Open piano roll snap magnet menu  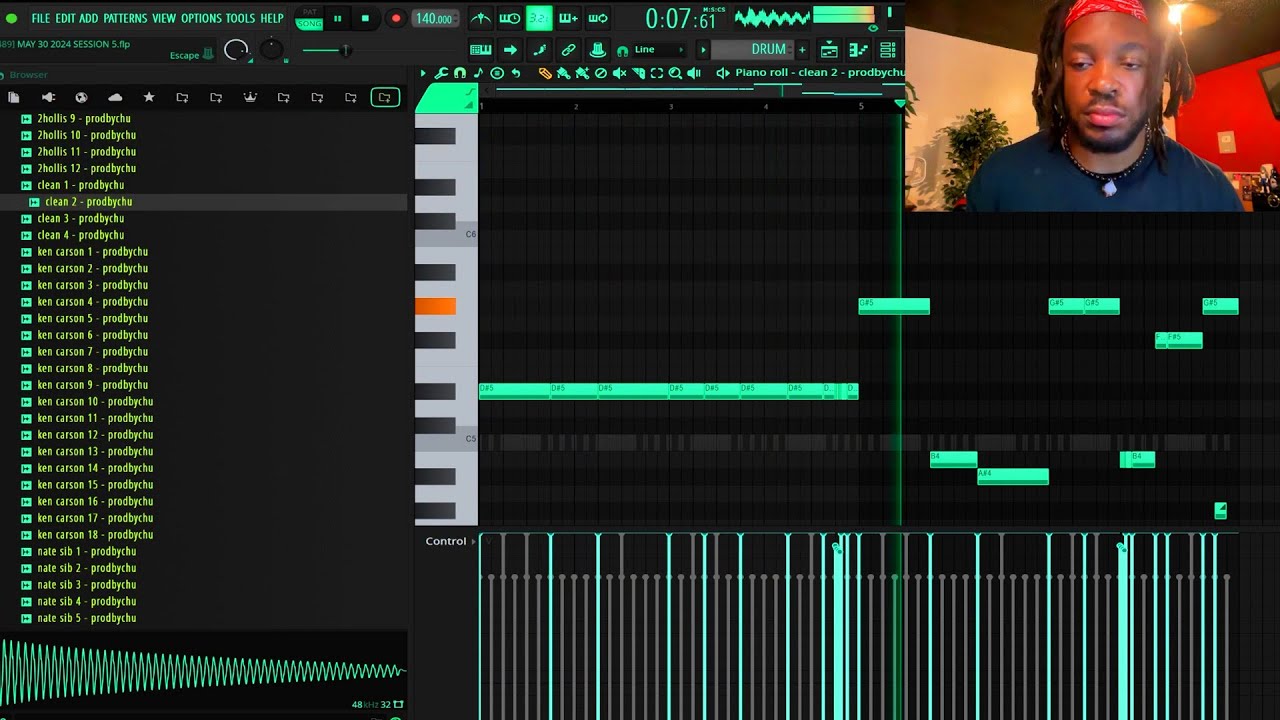tap(460, 73)
